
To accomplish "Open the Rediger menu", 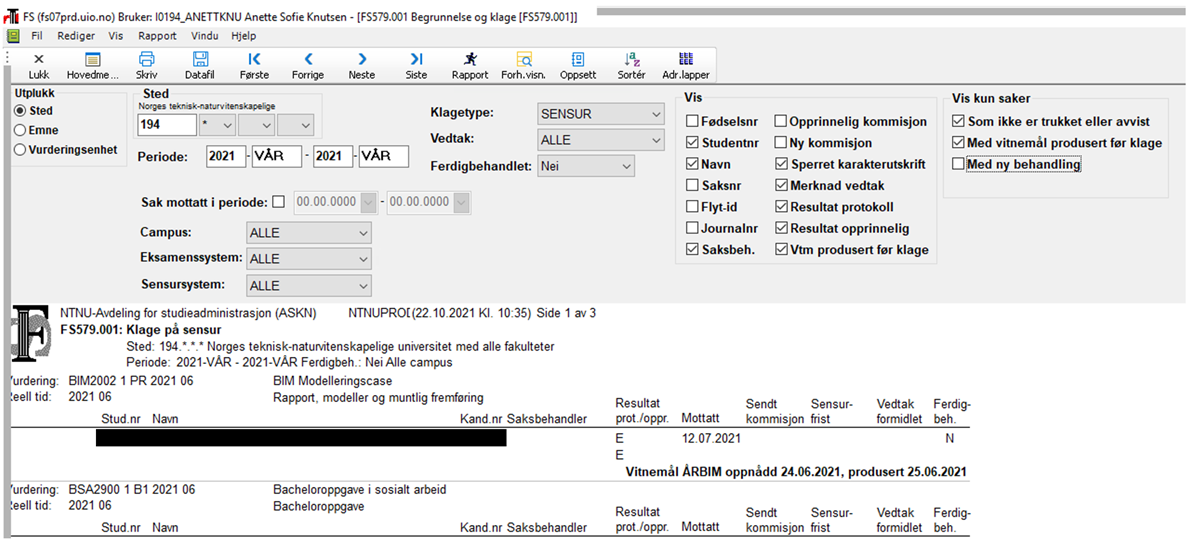I will 77,36.
